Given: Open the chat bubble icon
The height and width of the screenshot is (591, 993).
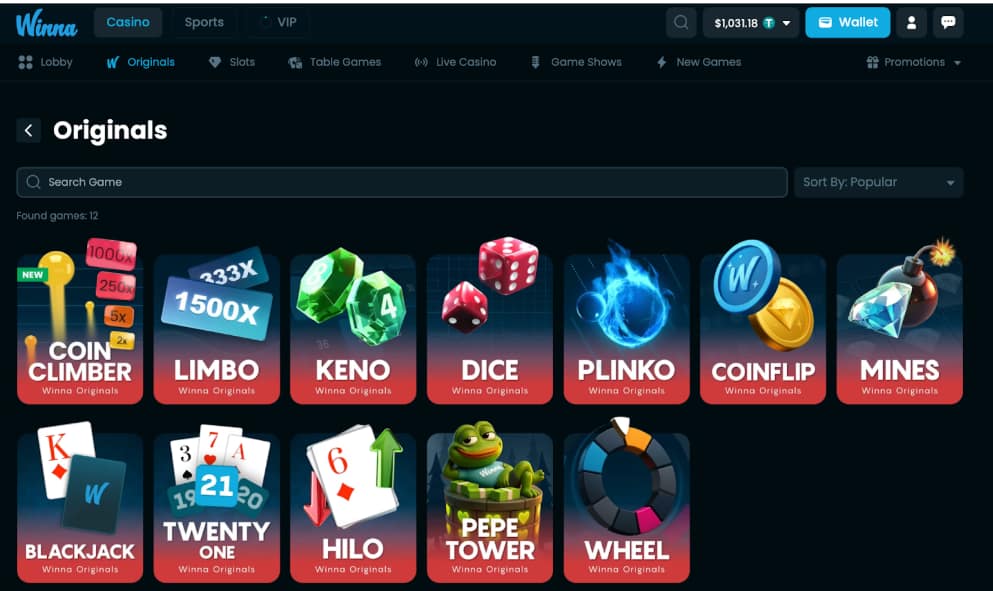Looking at the screenshot, I should pyautogui.click(x=948, y=23).
